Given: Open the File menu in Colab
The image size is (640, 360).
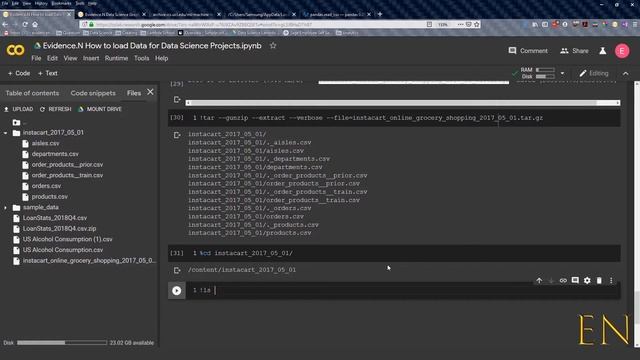Looking at the screenshot, I should [x=36, y=58].
